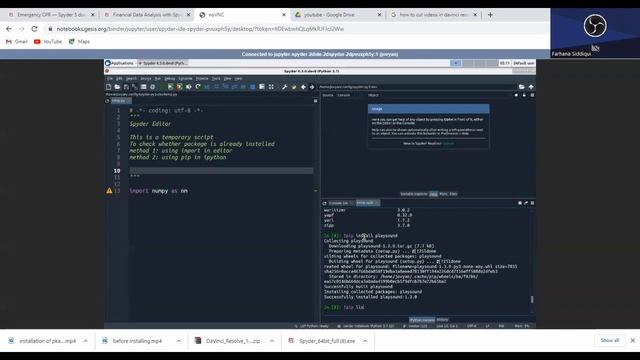
Task: Open the Tools menu in Spyder
Action: [x=216, y=78]
